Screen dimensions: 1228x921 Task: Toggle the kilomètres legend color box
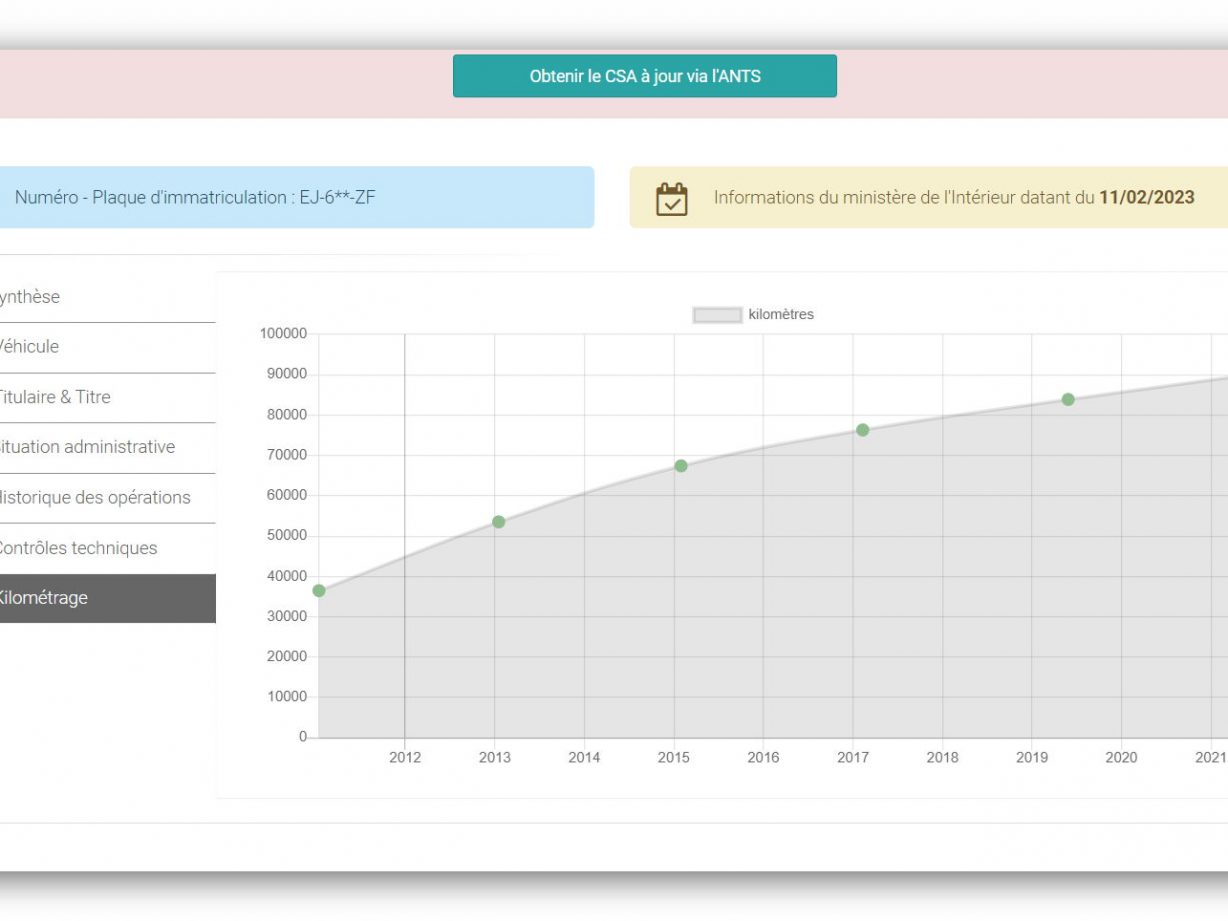pos(717,315)
